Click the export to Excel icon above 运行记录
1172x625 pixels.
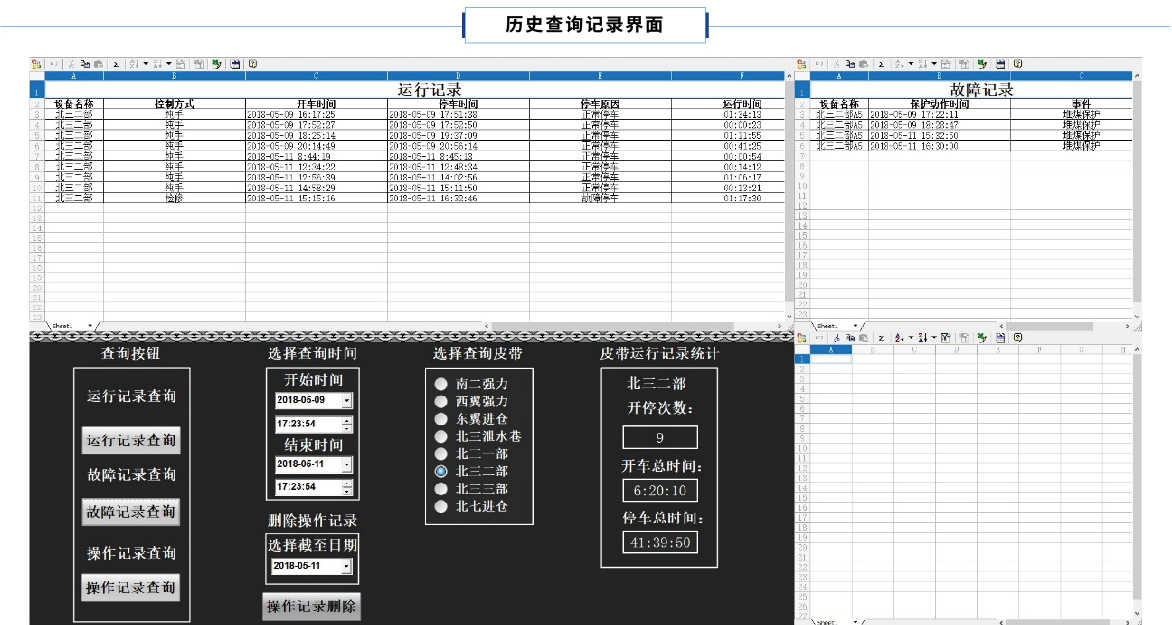coord(216,64)
